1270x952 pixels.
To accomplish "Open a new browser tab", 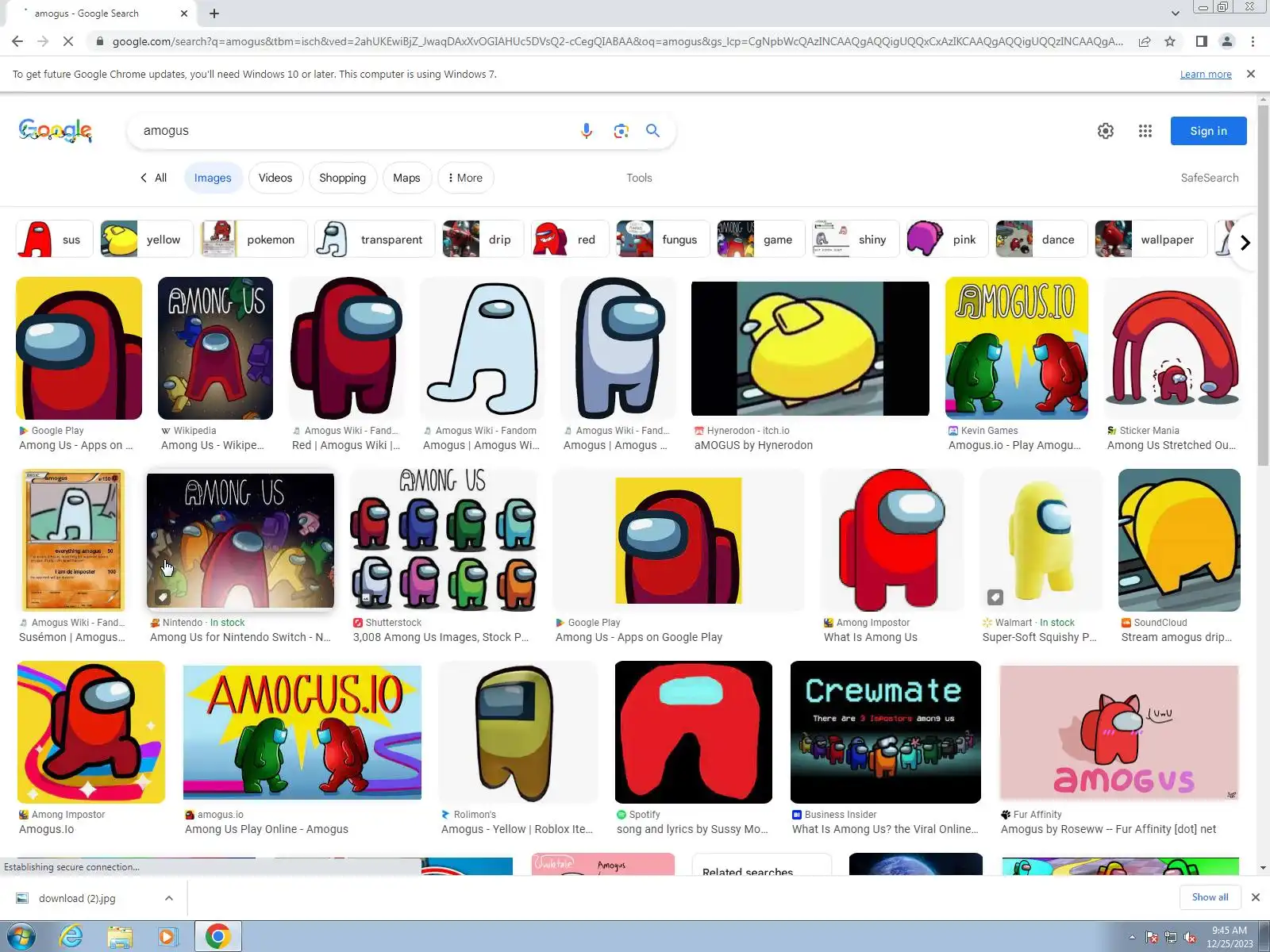I will 214,13.
